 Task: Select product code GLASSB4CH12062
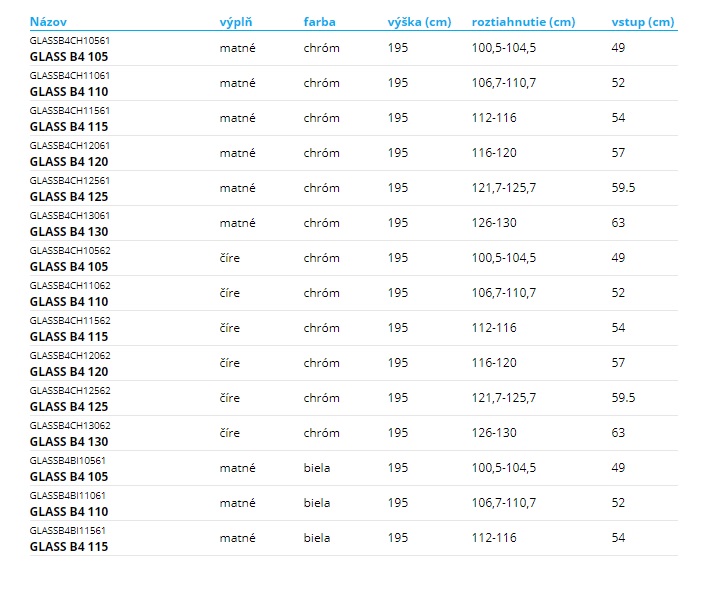click(x=70, y=355)
